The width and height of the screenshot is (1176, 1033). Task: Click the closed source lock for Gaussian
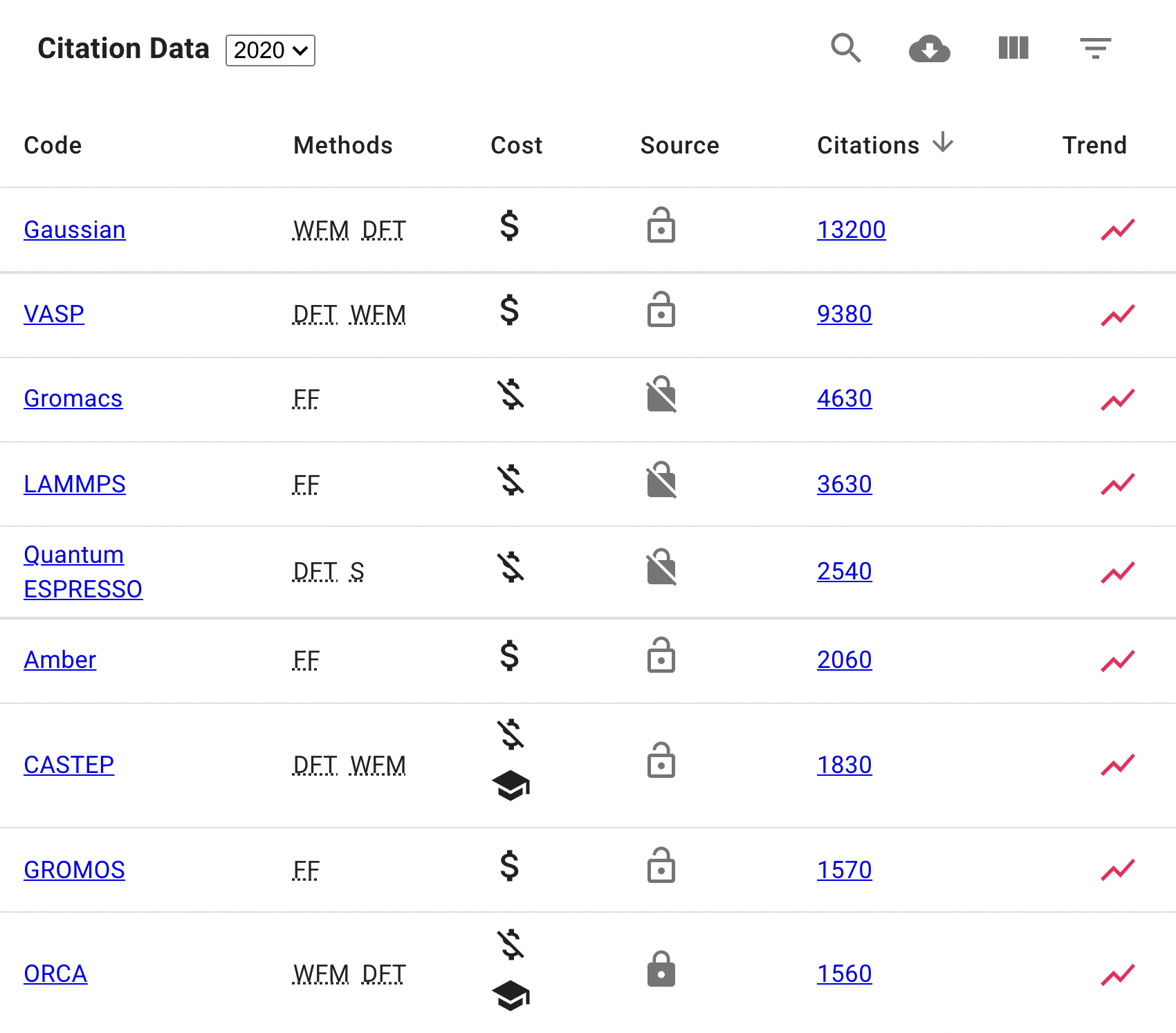pos(661,225)
